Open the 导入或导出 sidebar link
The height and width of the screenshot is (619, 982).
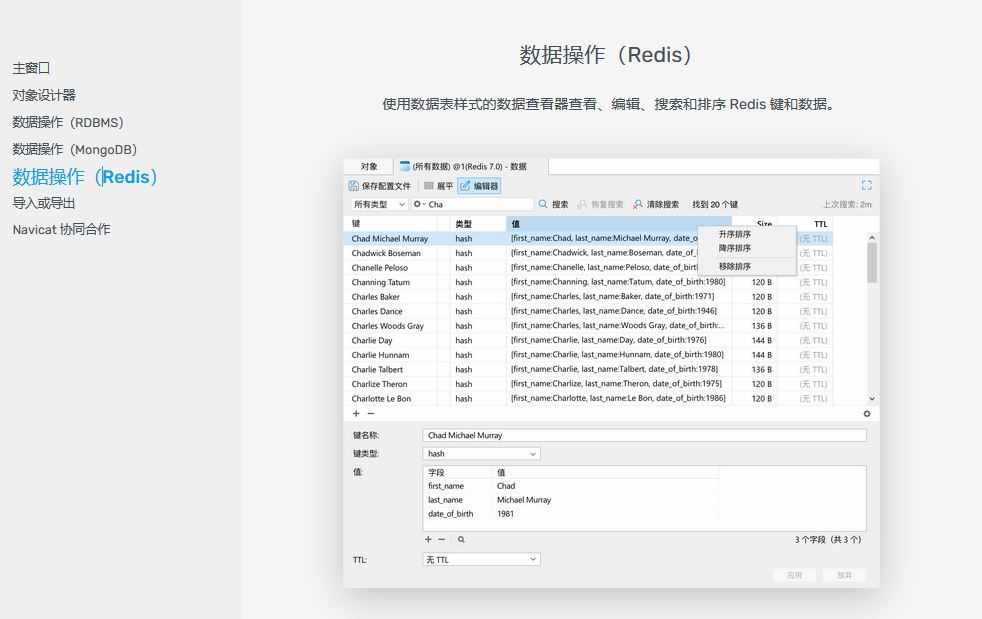pos(44,203)
